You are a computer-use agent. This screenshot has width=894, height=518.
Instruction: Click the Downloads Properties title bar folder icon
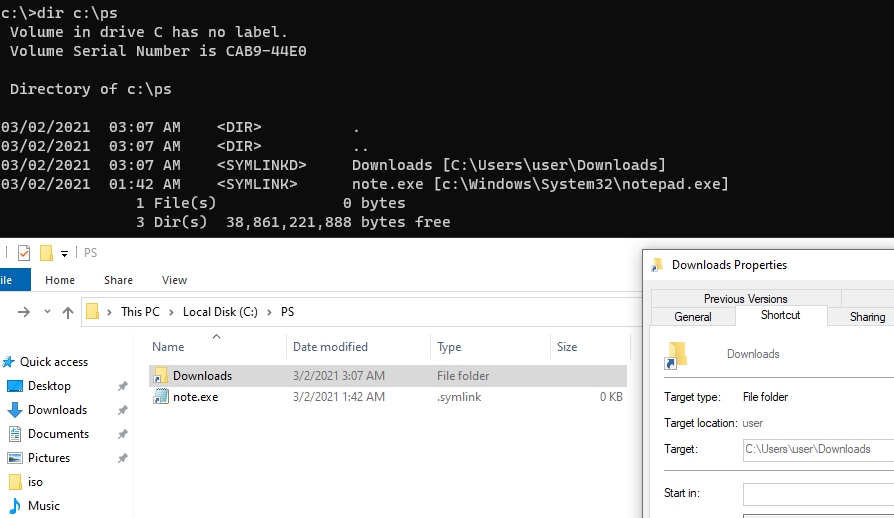[657, 264]
